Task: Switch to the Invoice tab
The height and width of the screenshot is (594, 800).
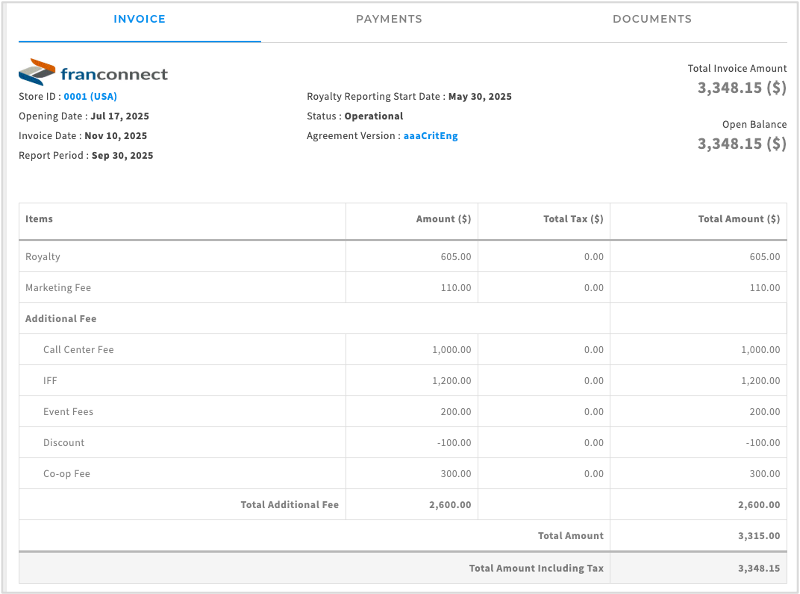Action: [139, 19]
